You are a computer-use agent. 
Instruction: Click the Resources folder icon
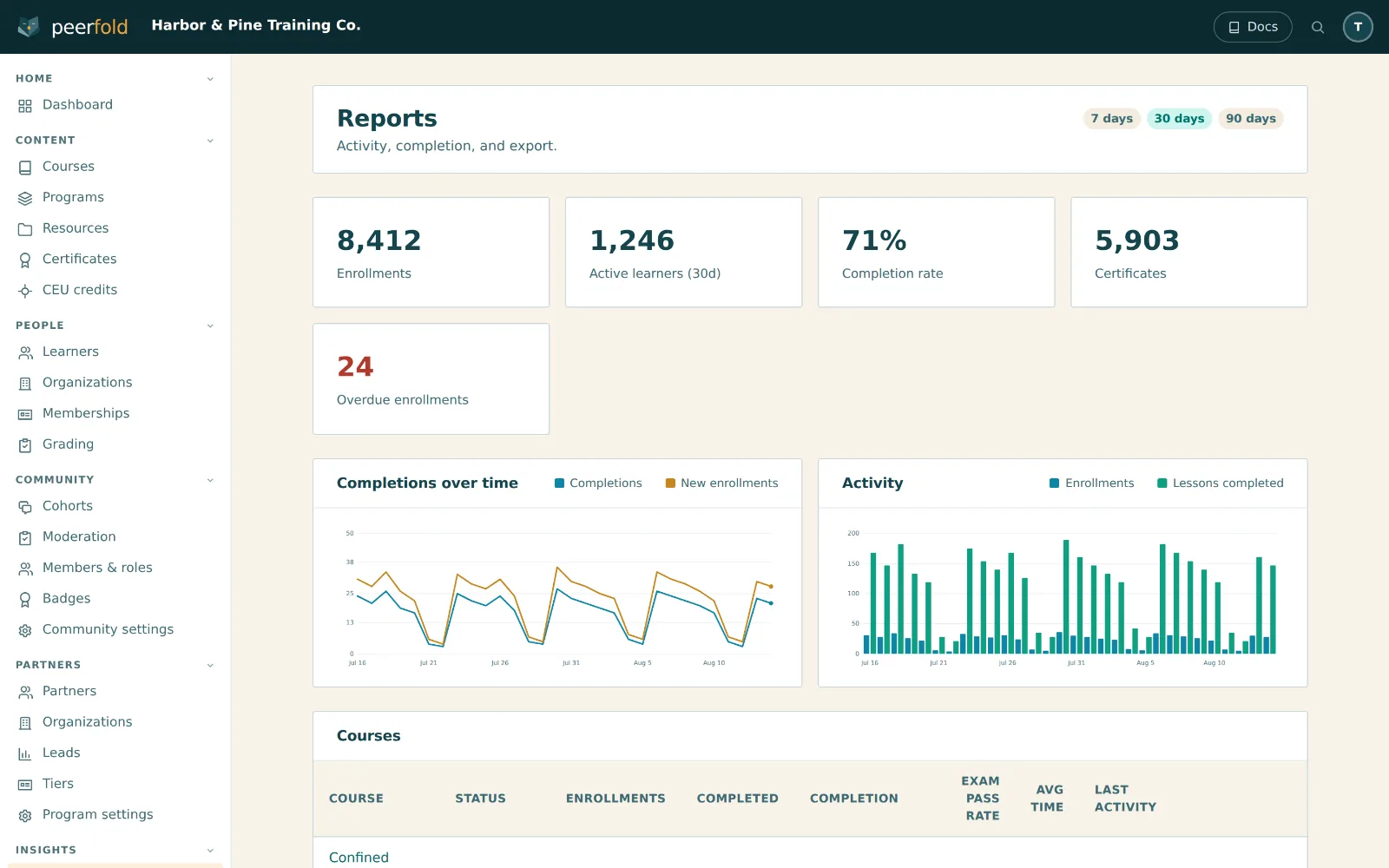(x=25, y=228)
